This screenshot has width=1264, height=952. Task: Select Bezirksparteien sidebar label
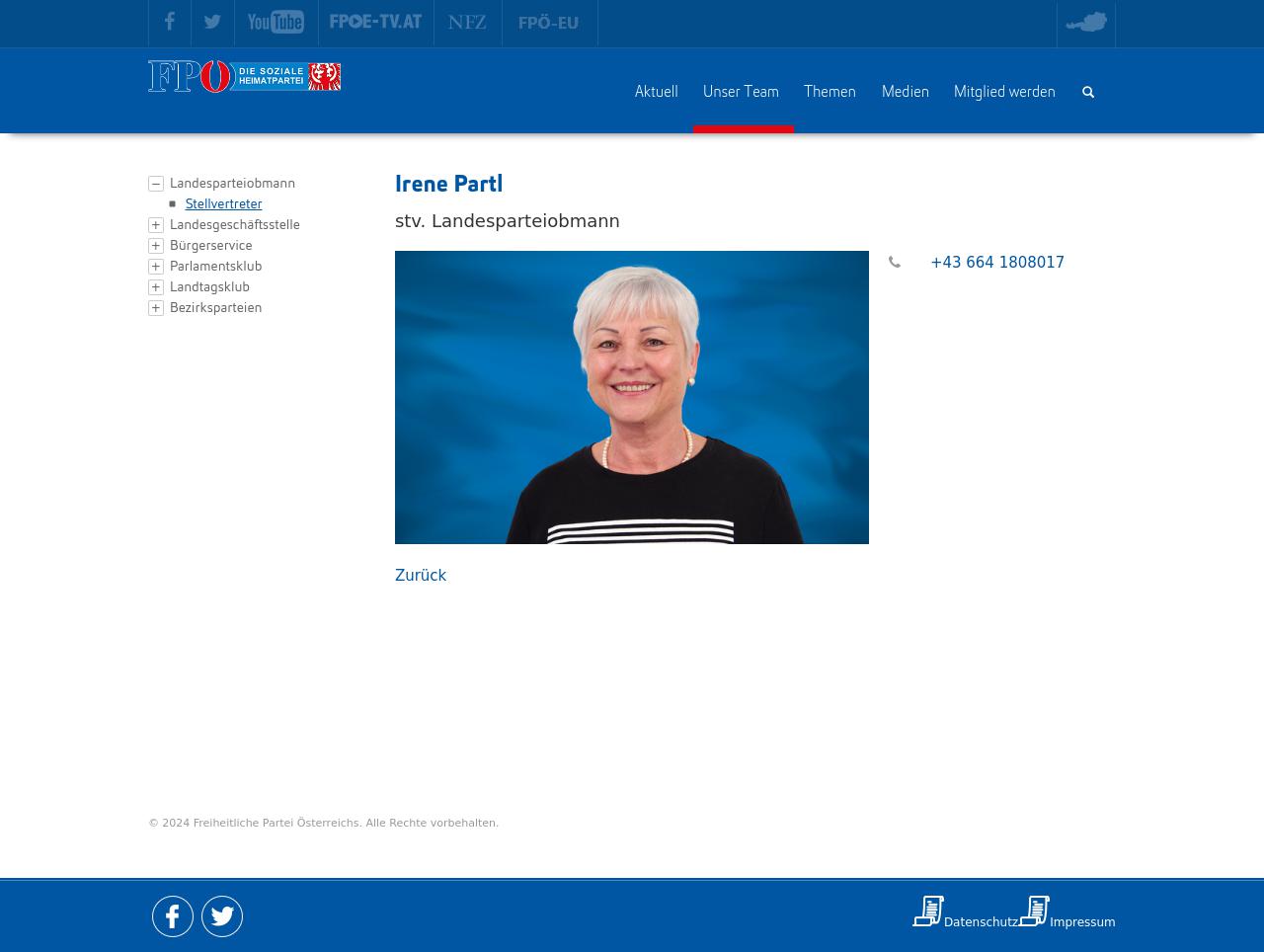(215, 307)
